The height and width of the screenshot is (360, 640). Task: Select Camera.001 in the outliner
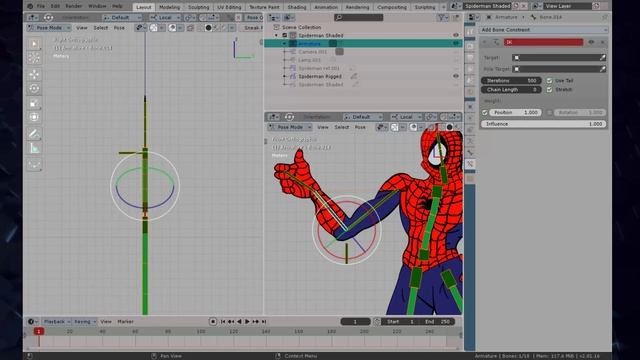tap(313, 52)
